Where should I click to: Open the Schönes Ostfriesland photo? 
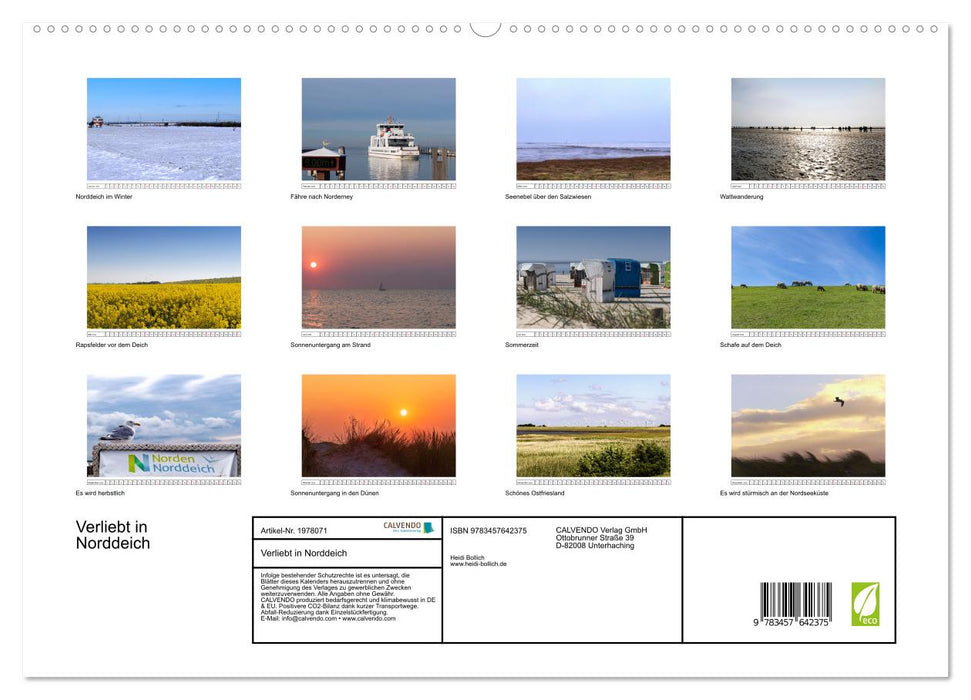click(x=593, y=425)
